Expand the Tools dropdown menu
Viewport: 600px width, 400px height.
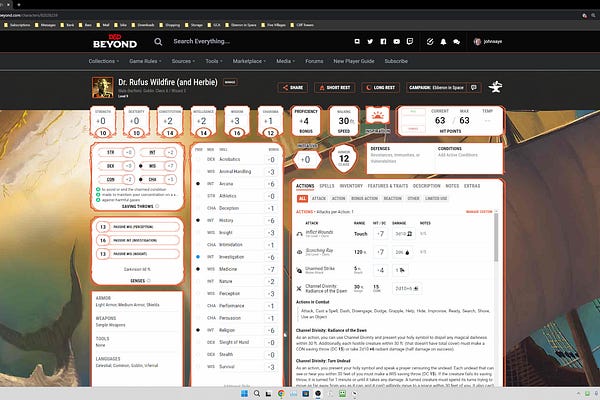tap(214, 61)
